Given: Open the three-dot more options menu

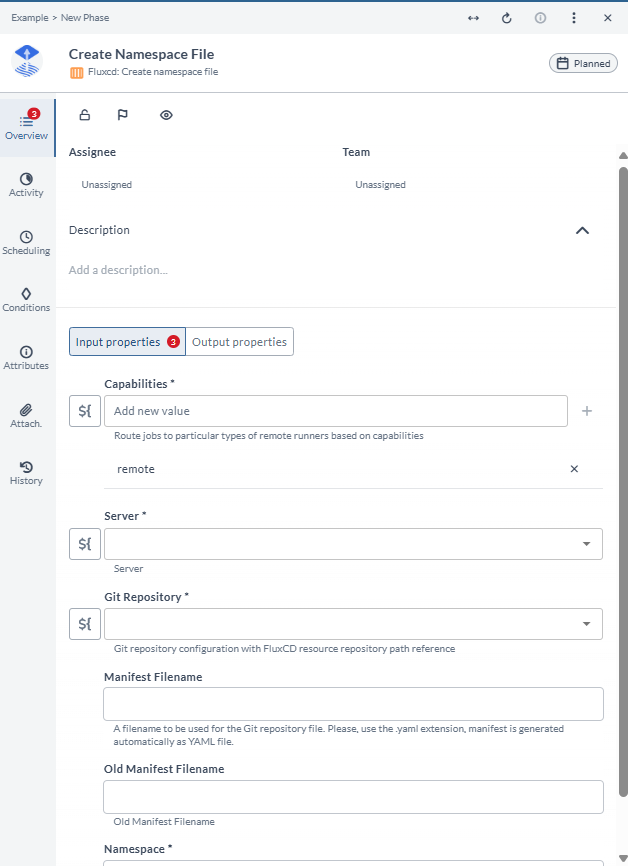Looking at the screenshot, I should [574, 18].
